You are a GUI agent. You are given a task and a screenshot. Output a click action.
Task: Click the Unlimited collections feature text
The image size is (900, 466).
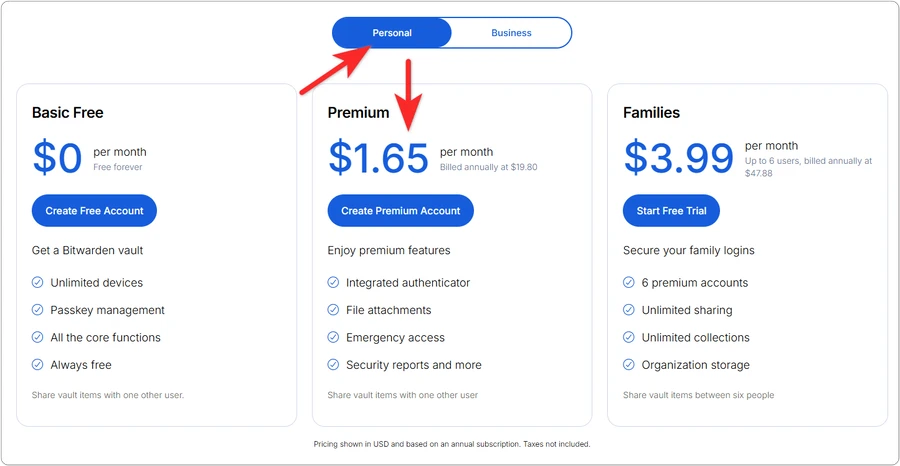click(x=695, y=338)
